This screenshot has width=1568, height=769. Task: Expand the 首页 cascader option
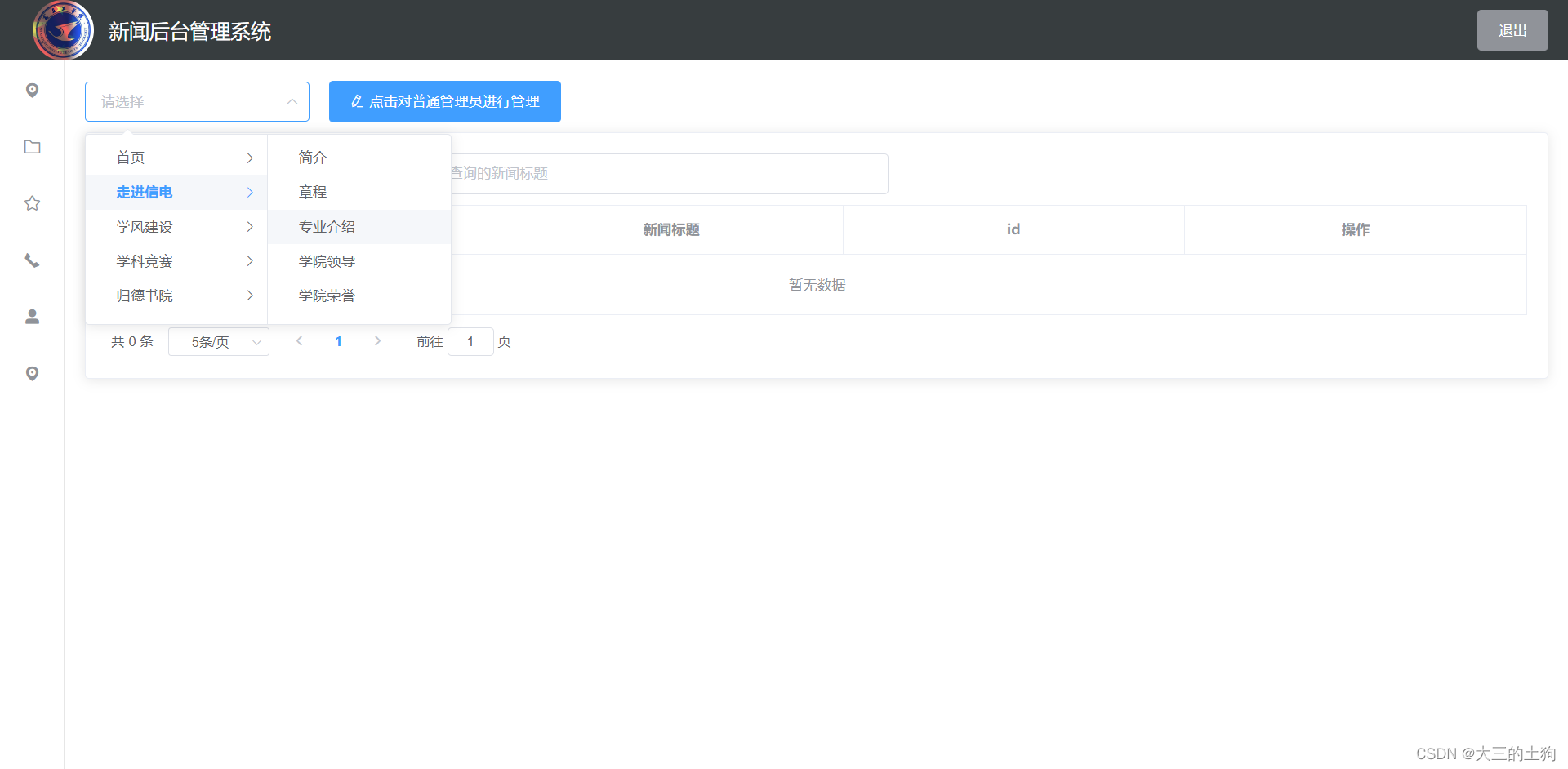(x=176, y=158)
